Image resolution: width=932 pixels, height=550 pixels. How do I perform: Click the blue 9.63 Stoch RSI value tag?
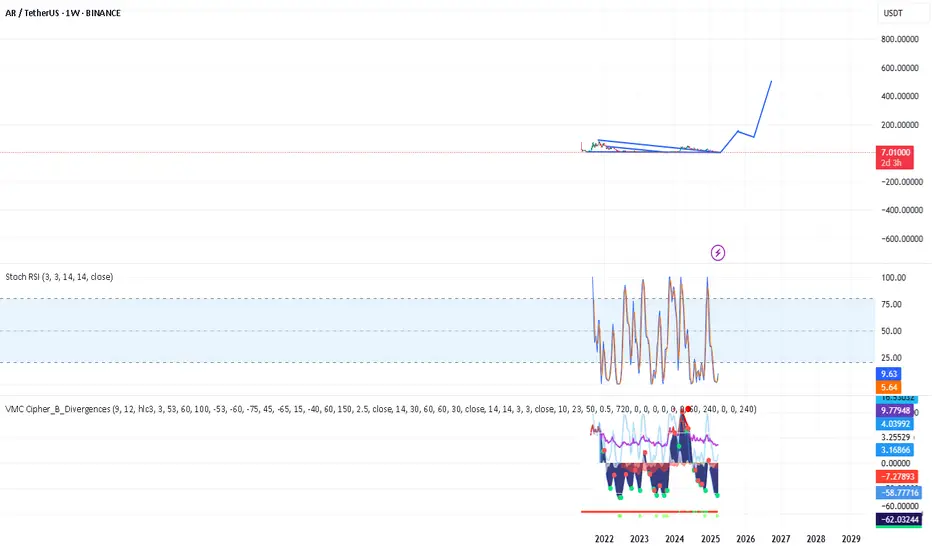pos(889,374)
